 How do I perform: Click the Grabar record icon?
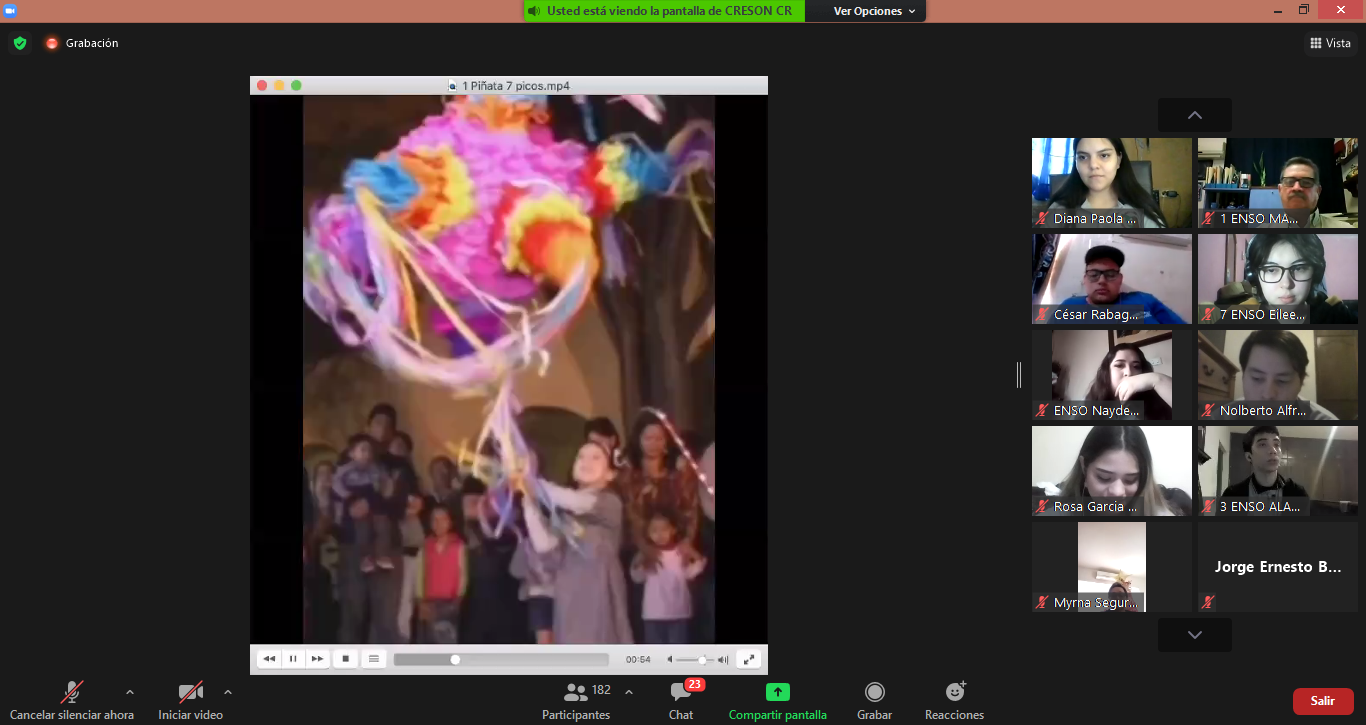[x=874, y=692]
